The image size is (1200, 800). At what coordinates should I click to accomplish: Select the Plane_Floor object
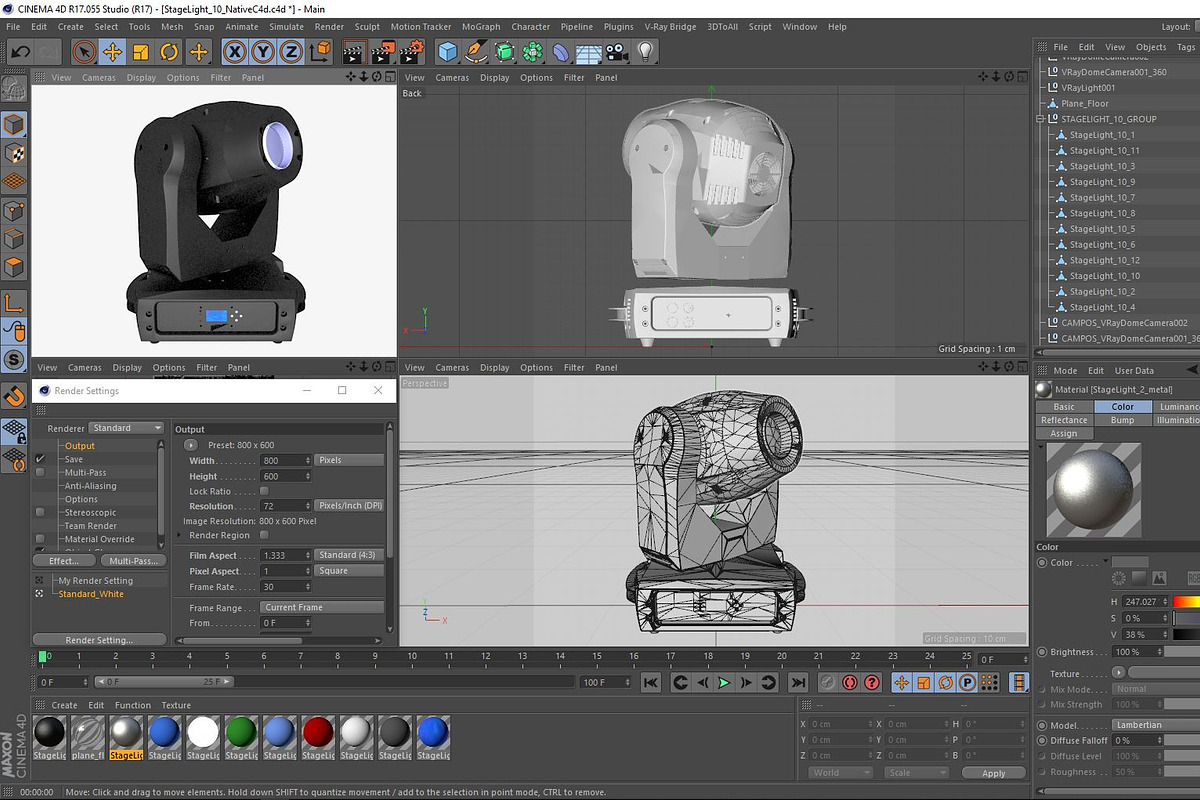(x=1084, y=103)
